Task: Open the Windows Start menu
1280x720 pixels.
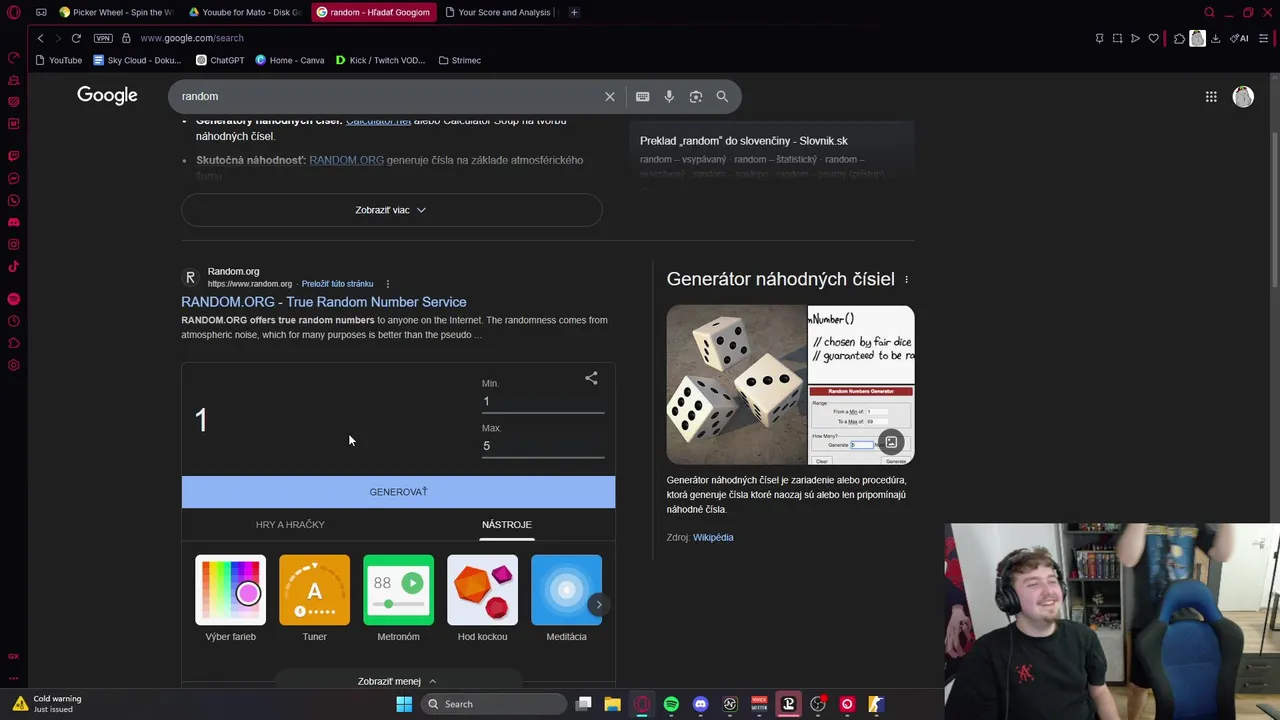Action: (404, 704)
